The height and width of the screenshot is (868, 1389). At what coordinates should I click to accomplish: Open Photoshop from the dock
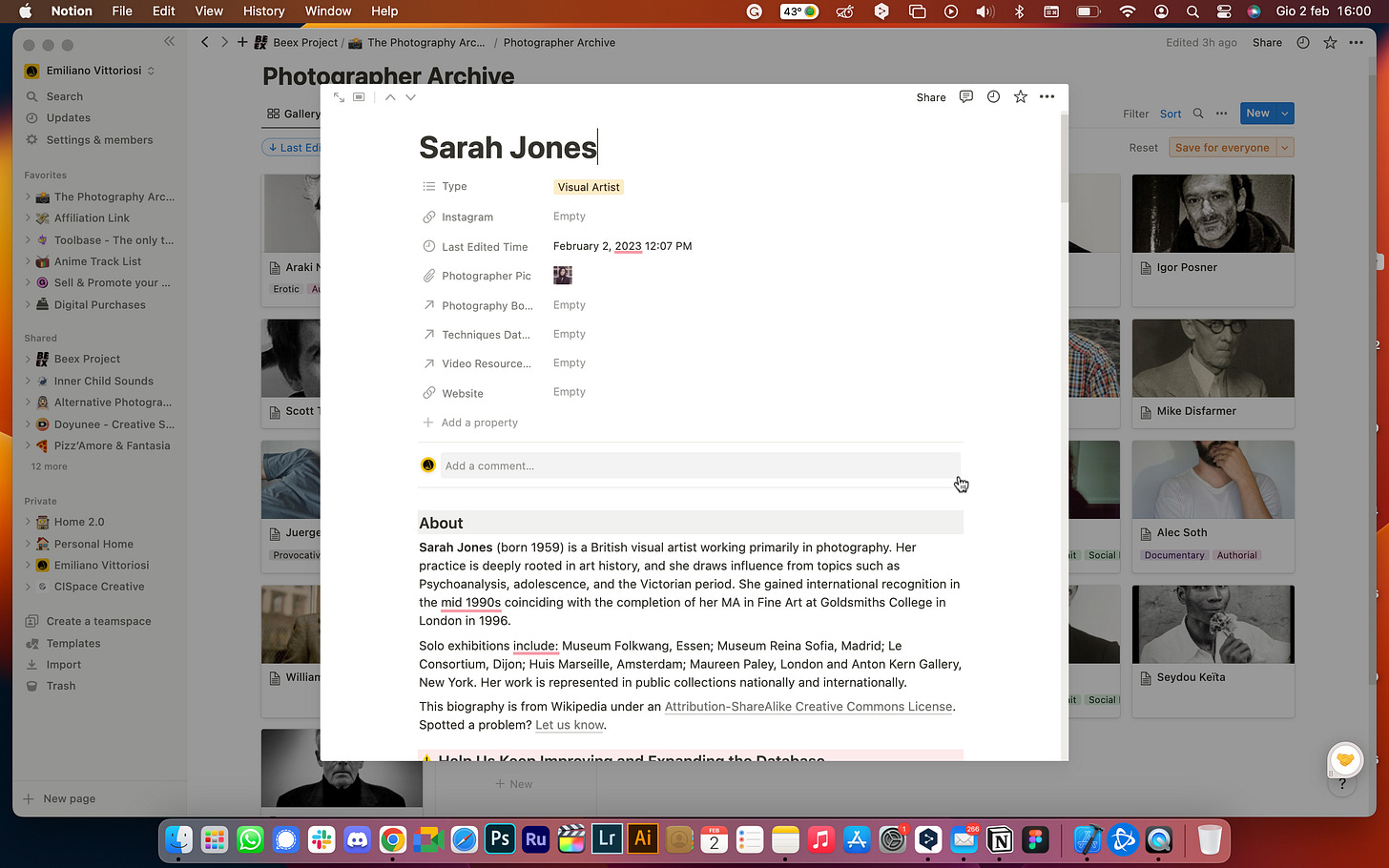tap(500, 838)
